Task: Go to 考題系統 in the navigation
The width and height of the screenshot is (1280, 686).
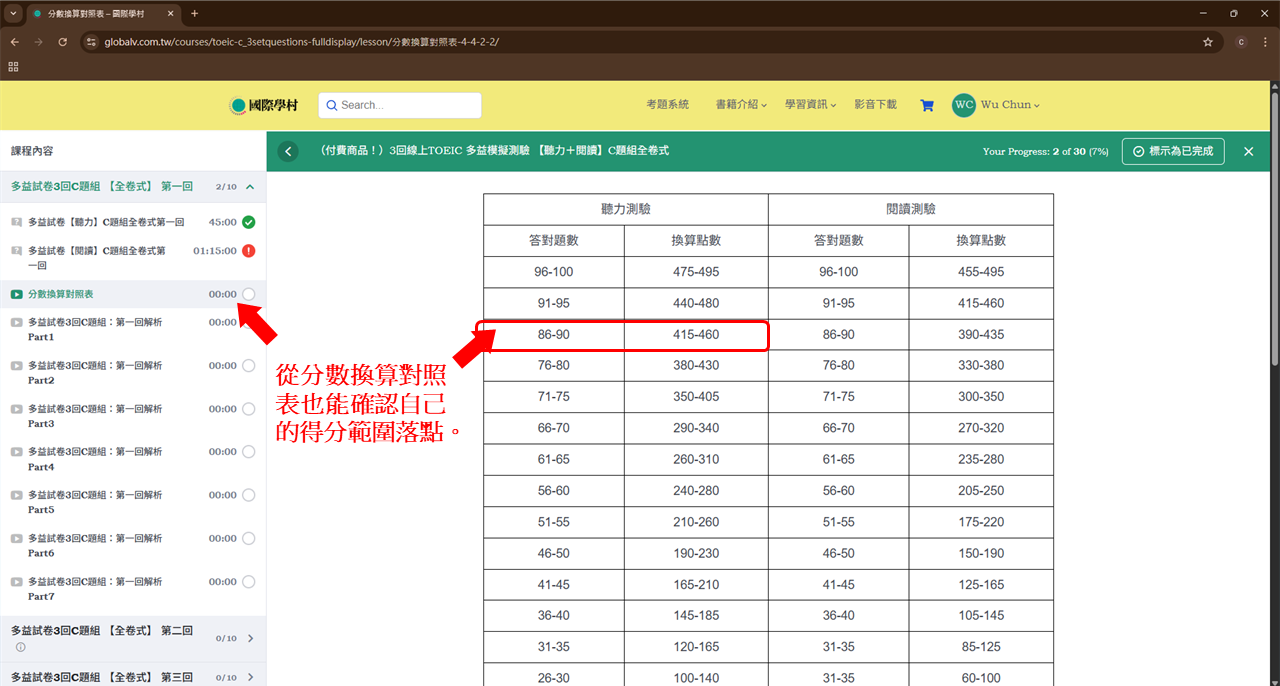Action: [x=667, y=105]
